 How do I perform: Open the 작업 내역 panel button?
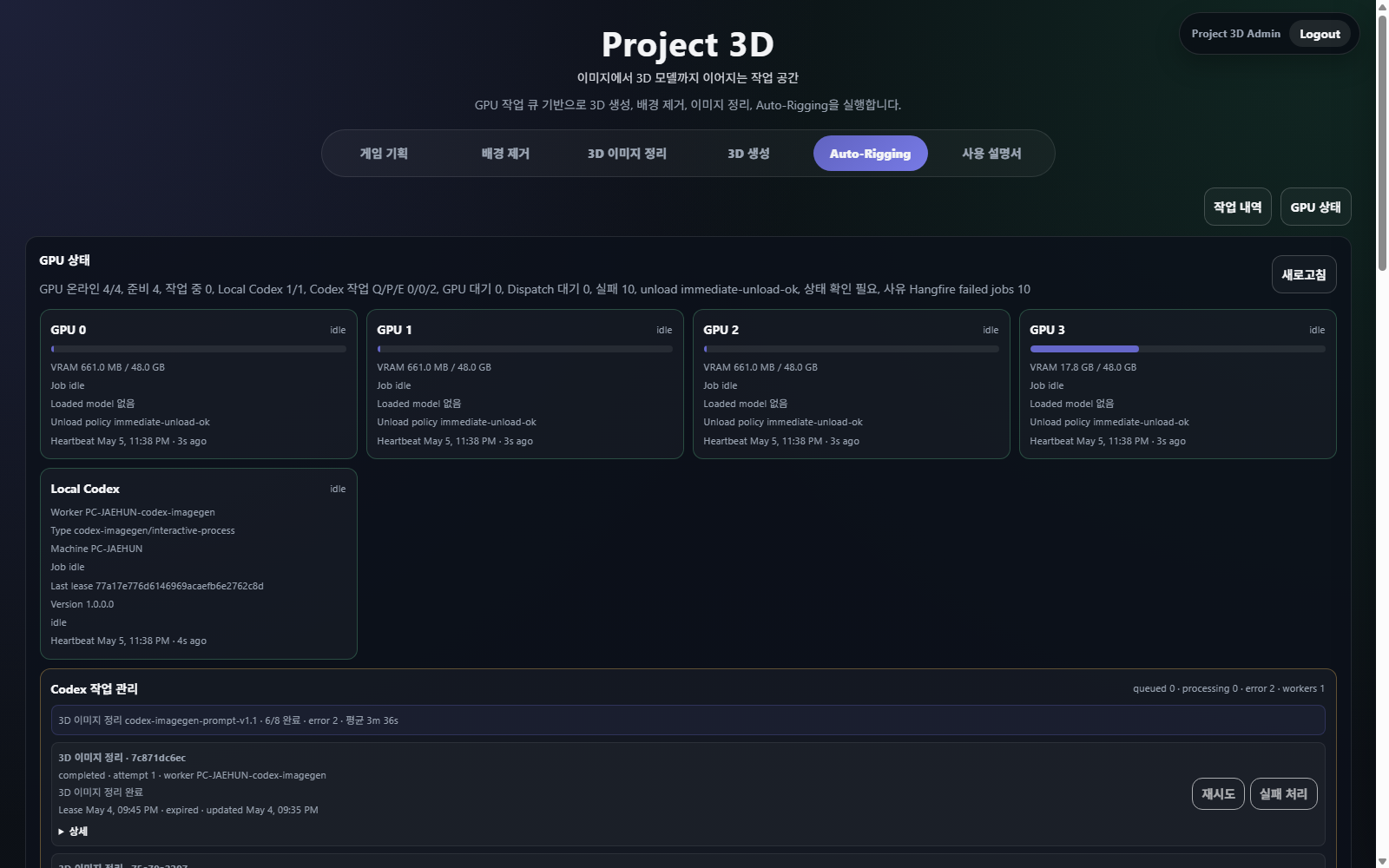tap(1237, 207)
